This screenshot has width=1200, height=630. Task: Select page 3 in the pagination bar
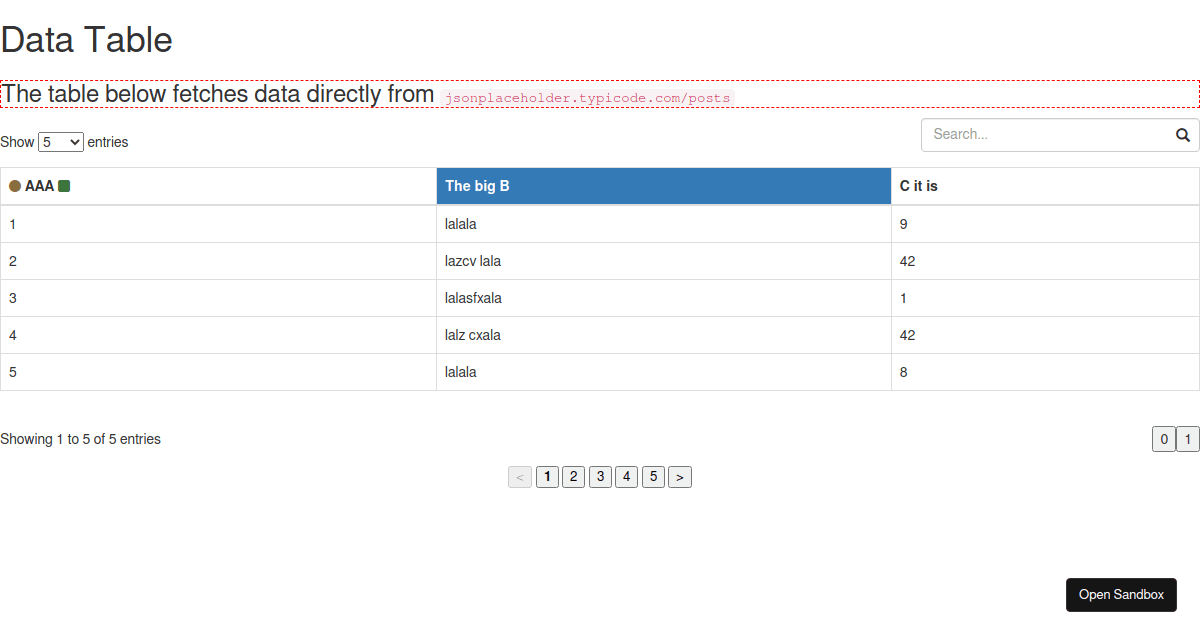click(x=600, y=477)
